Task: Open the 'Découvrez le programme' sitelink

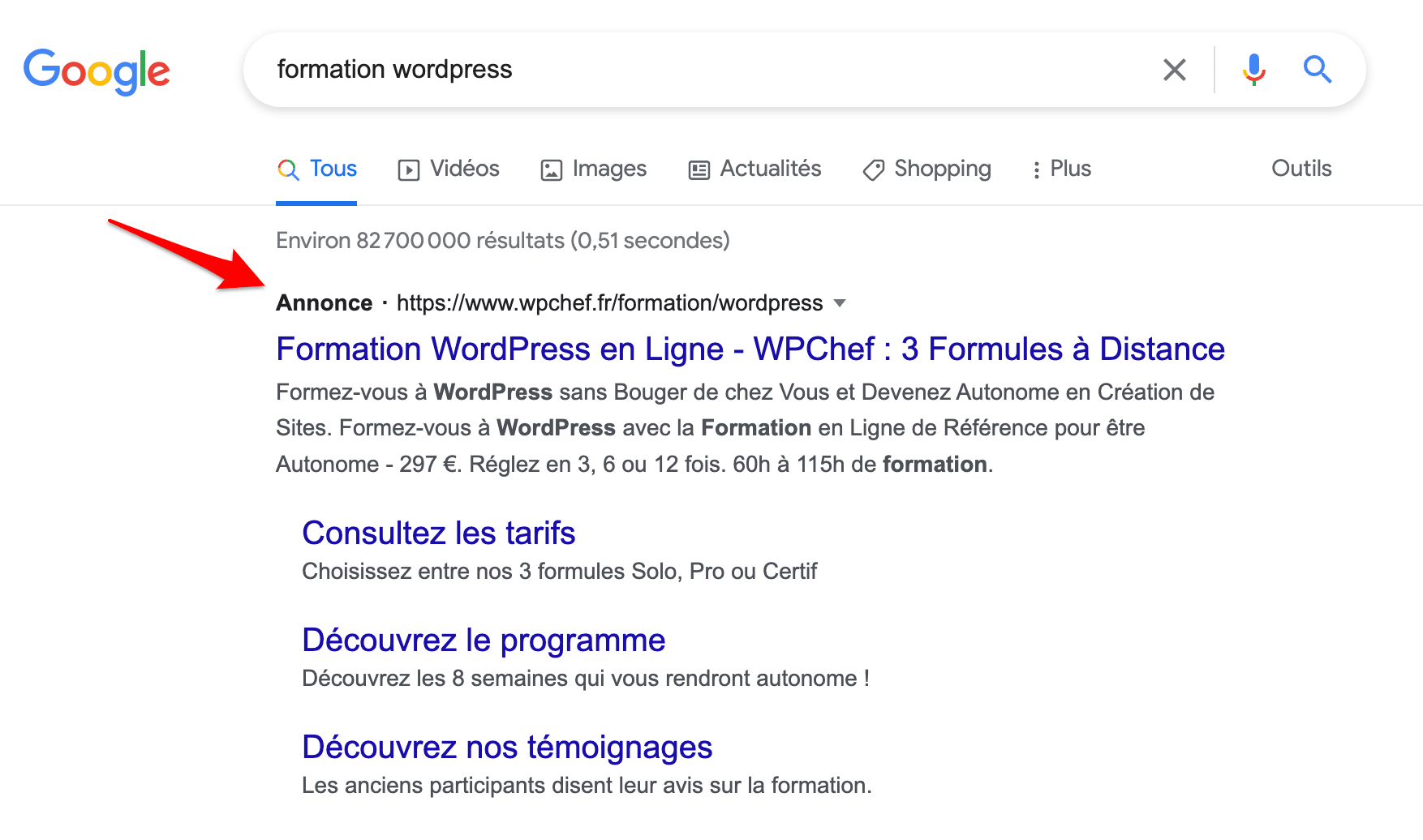Action: (484, 641)
